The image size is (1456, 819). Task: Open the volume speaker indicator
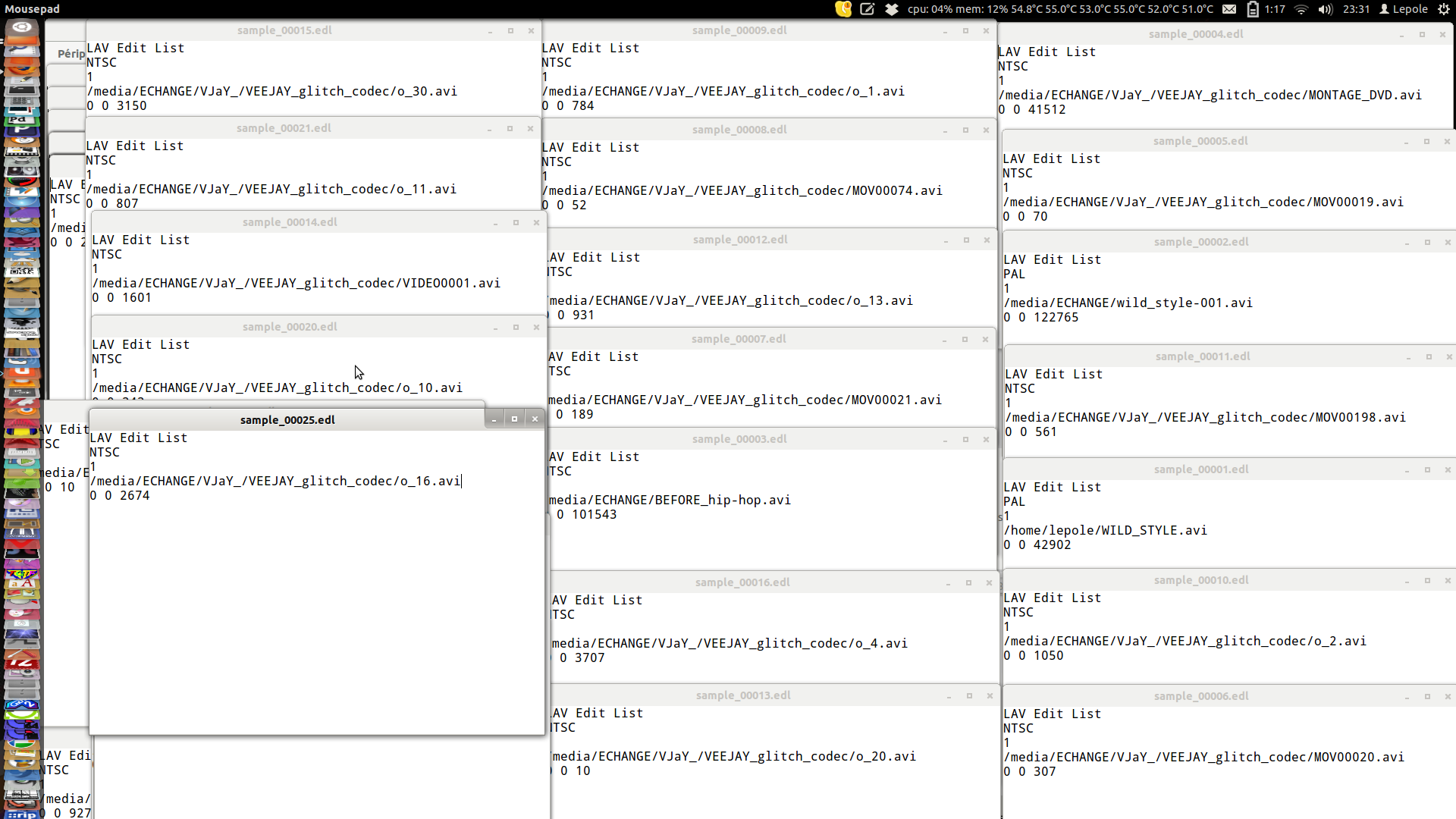click(x=1325, y=9)
